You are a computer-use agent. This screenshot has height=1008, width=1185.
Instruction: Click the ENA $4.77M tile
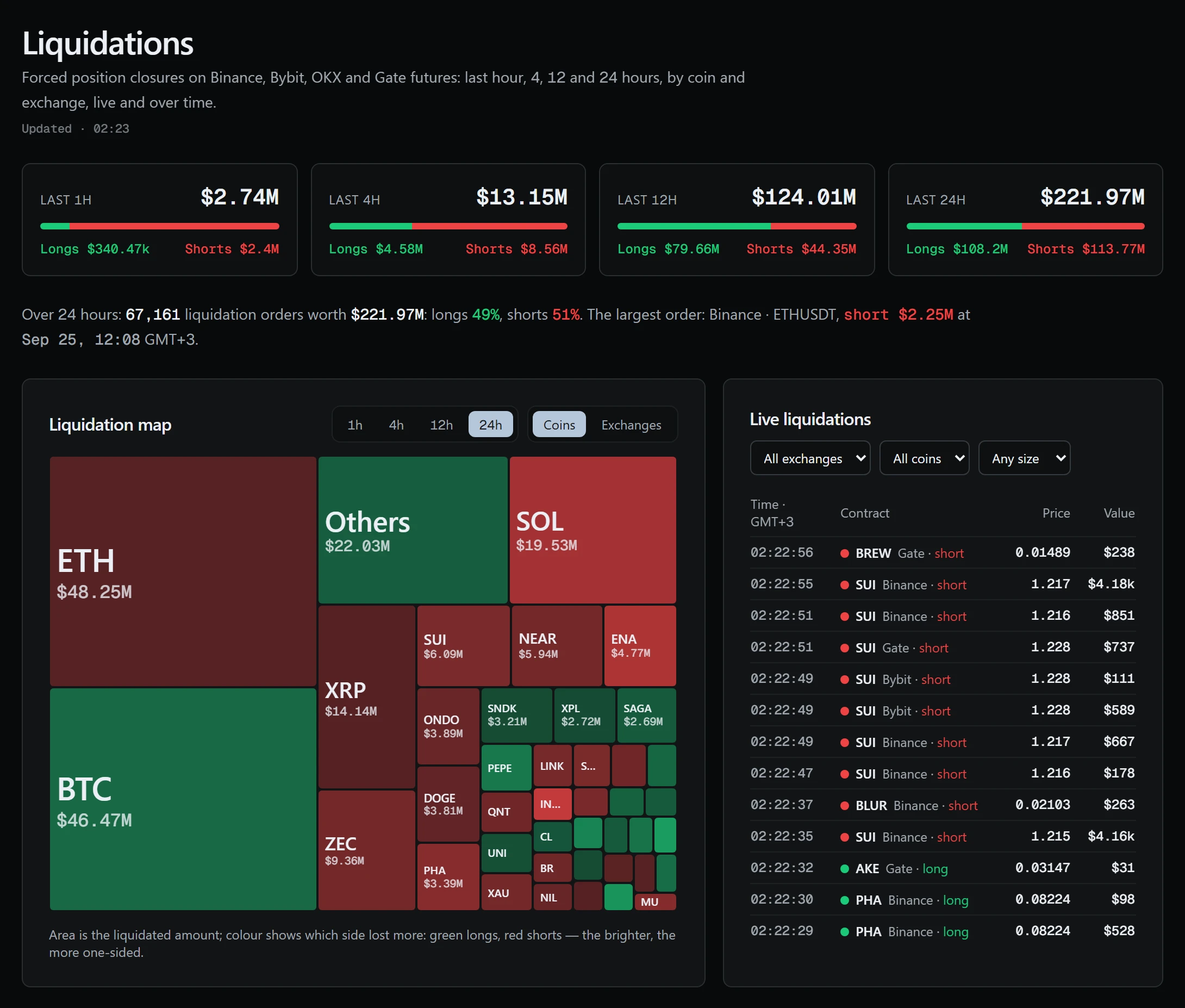[x=640, y=646]
